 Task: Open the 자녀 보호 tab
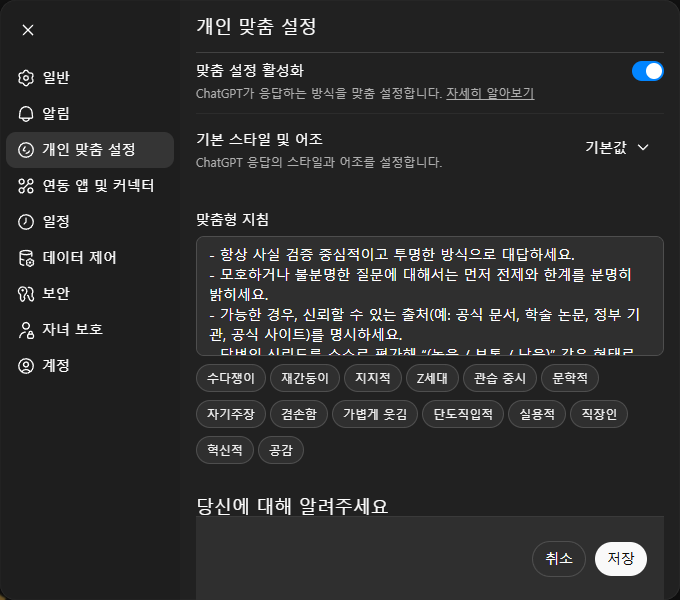[90, 330]
